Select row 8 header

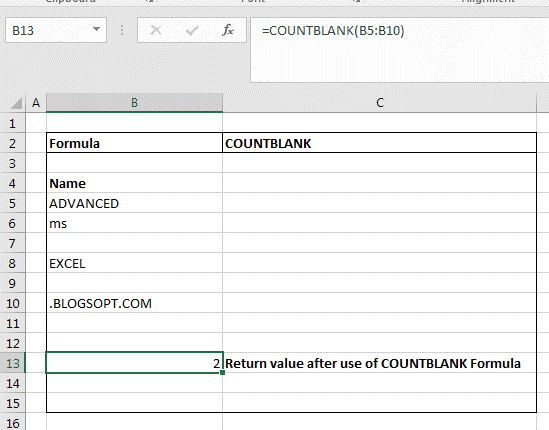(13, 263)
